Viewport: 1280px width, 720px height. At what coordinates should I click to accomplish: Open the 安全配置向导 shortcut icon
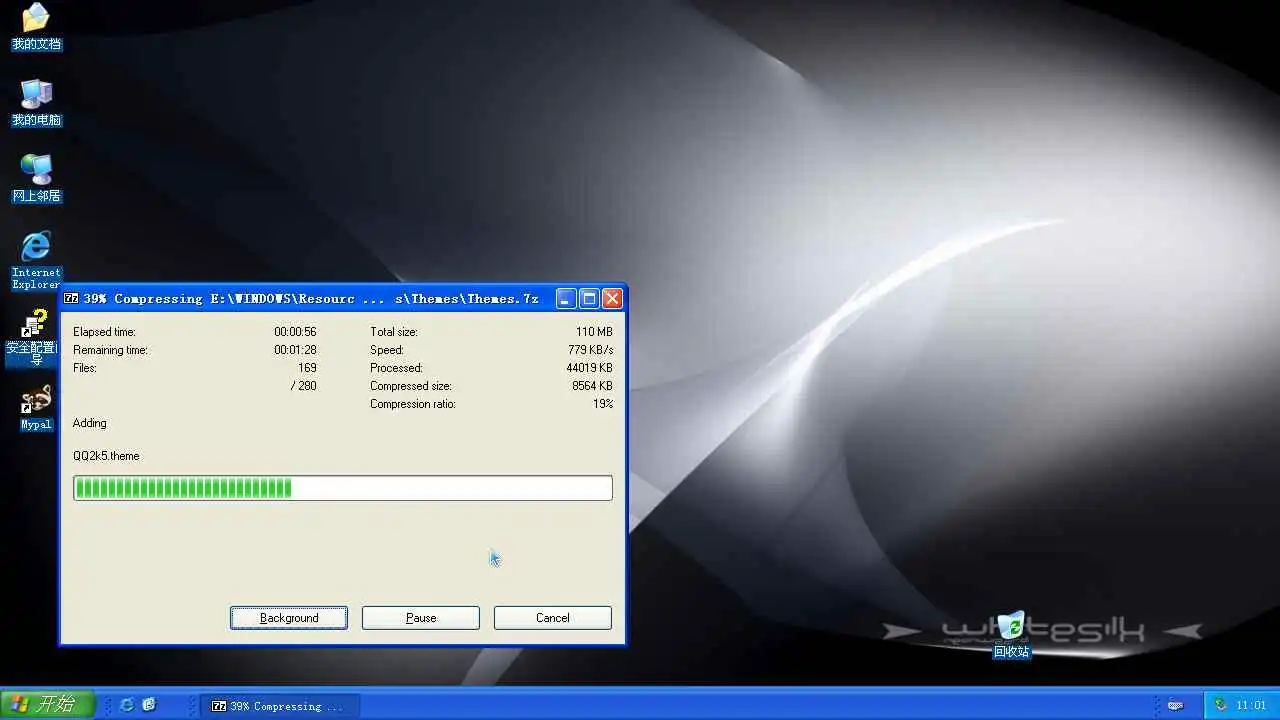(x=33, y=338)
